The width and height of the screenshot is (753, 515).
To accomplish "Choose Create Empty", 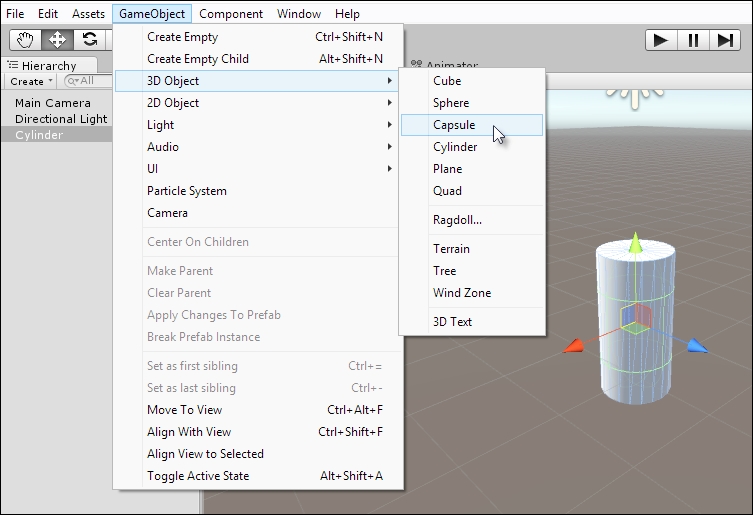I will click(257, 37).
